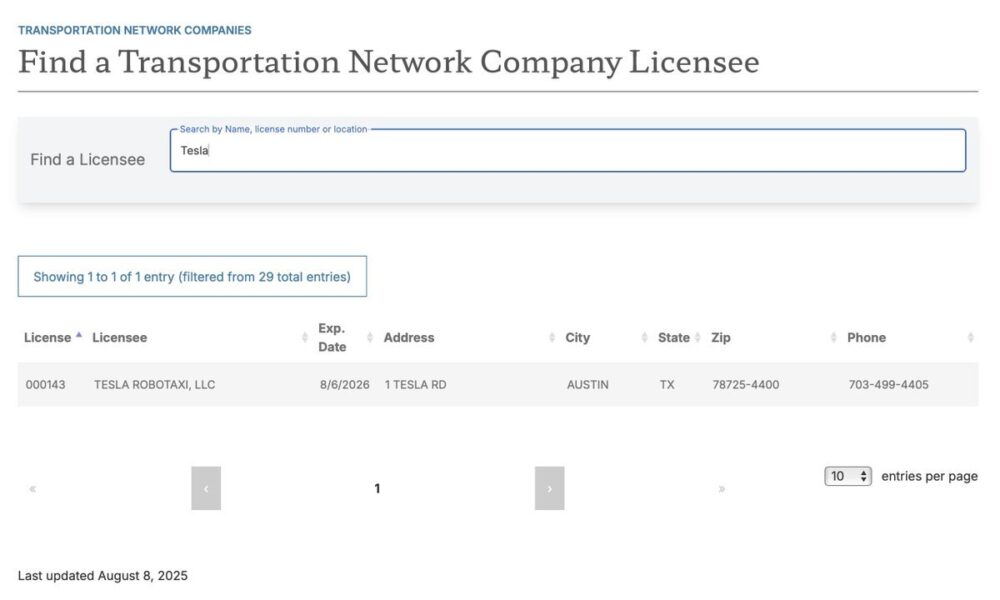Go to last page using double-right arrow

pyautogui.click(x=721, y=489)
